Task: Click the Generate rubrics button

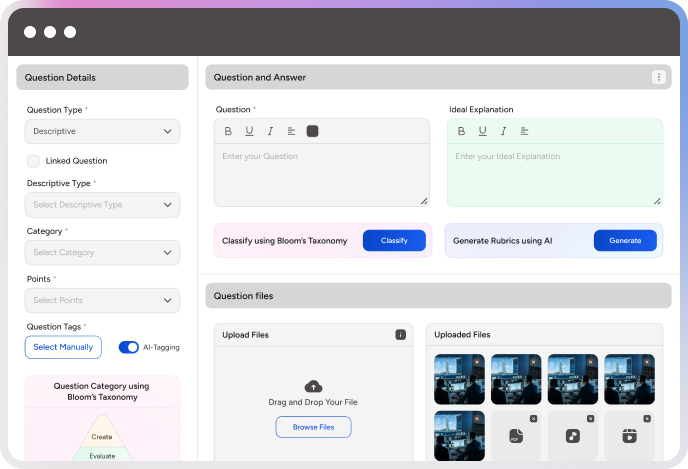Action: [625, 241]
